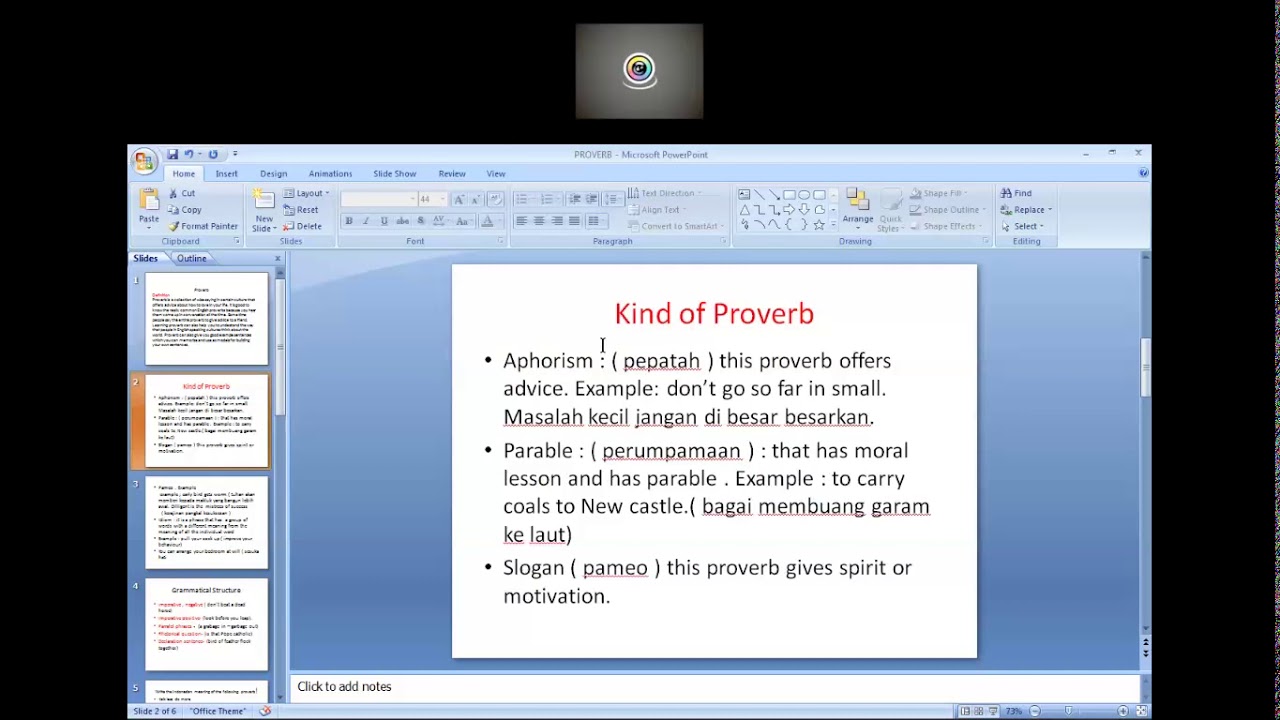
Task: Center the text
Action: (539, 221)
